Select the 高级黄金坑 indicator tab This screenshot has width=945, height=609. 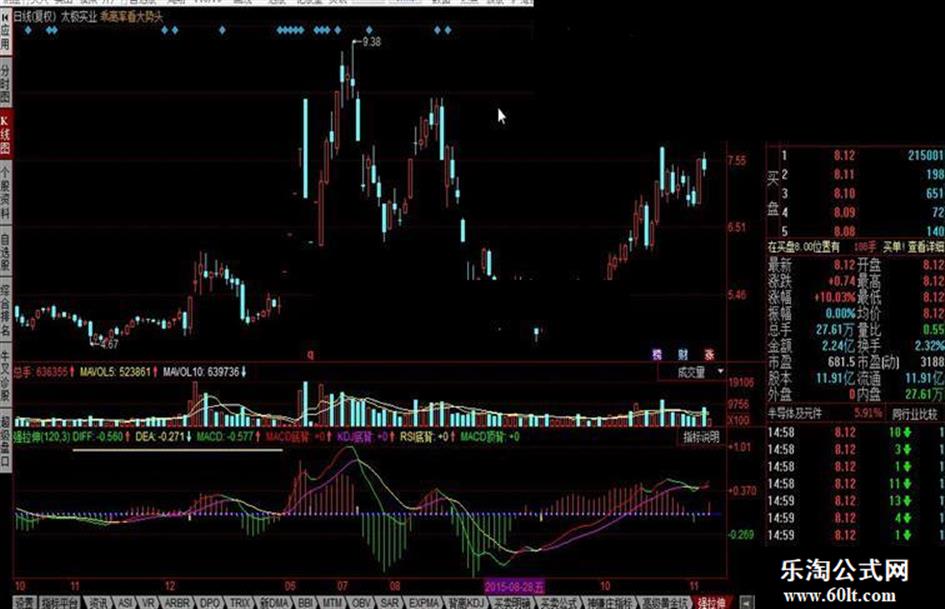point(665,603)
